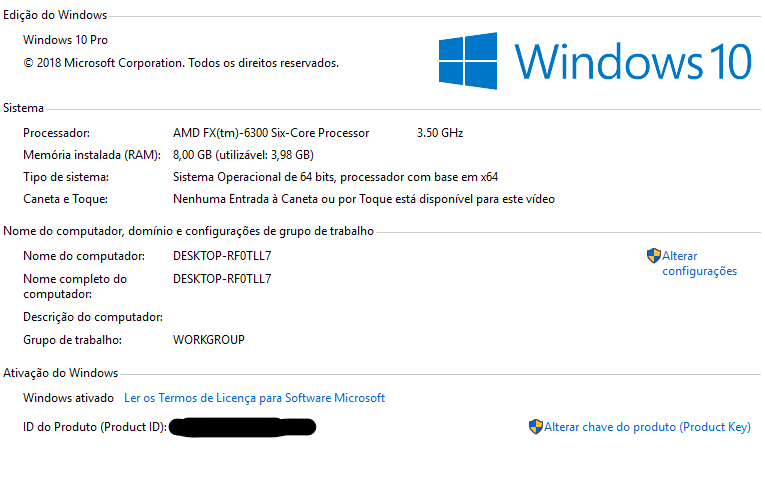
Task: Read the Termos de Licença para Software Microsoft
Action: click(x=254, y=398)
